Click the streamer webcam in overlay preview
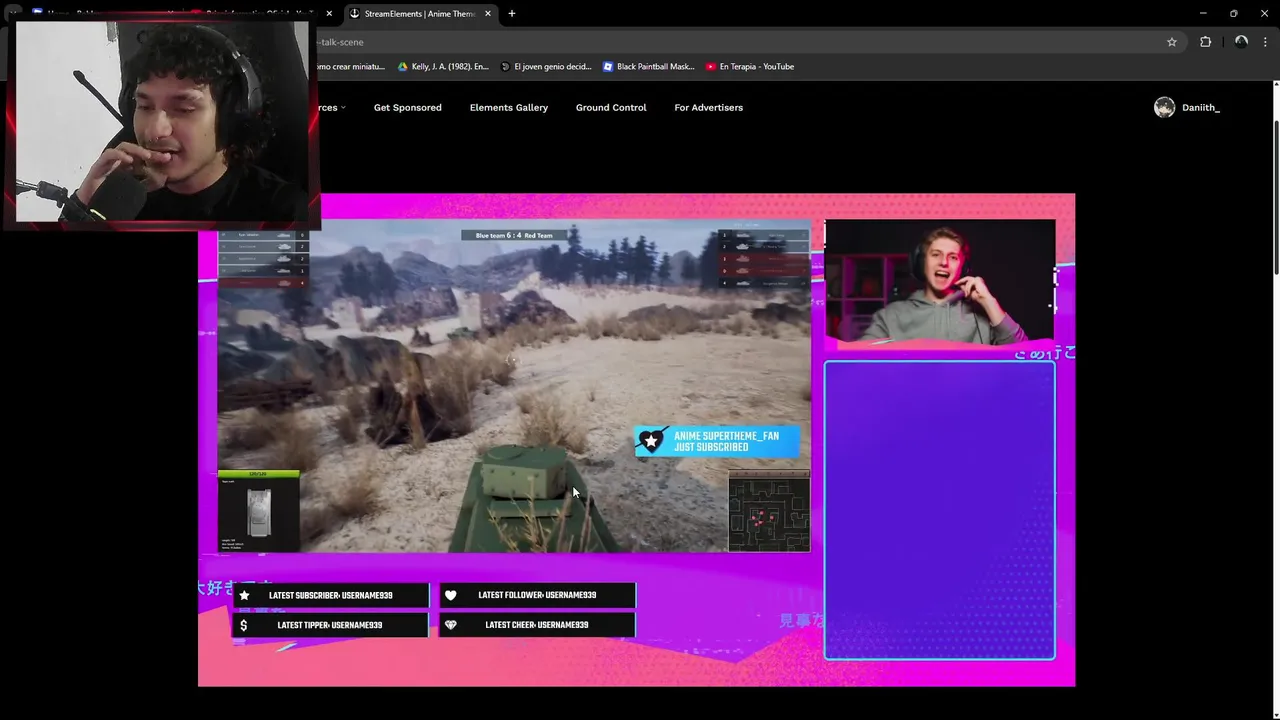 [x=939, y=283]
